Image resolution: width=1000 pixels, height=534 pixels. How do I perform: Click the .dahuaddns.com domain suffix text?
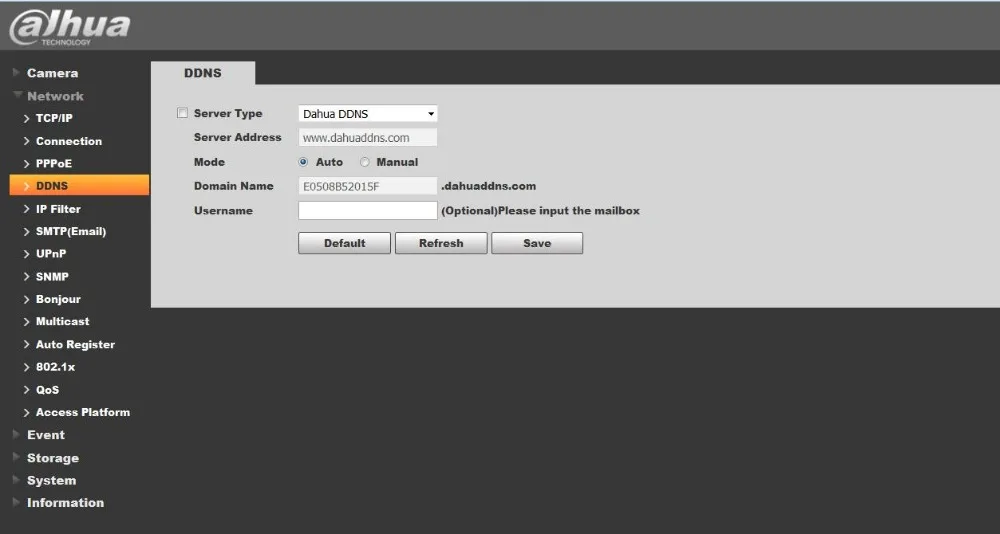(489, 186)
